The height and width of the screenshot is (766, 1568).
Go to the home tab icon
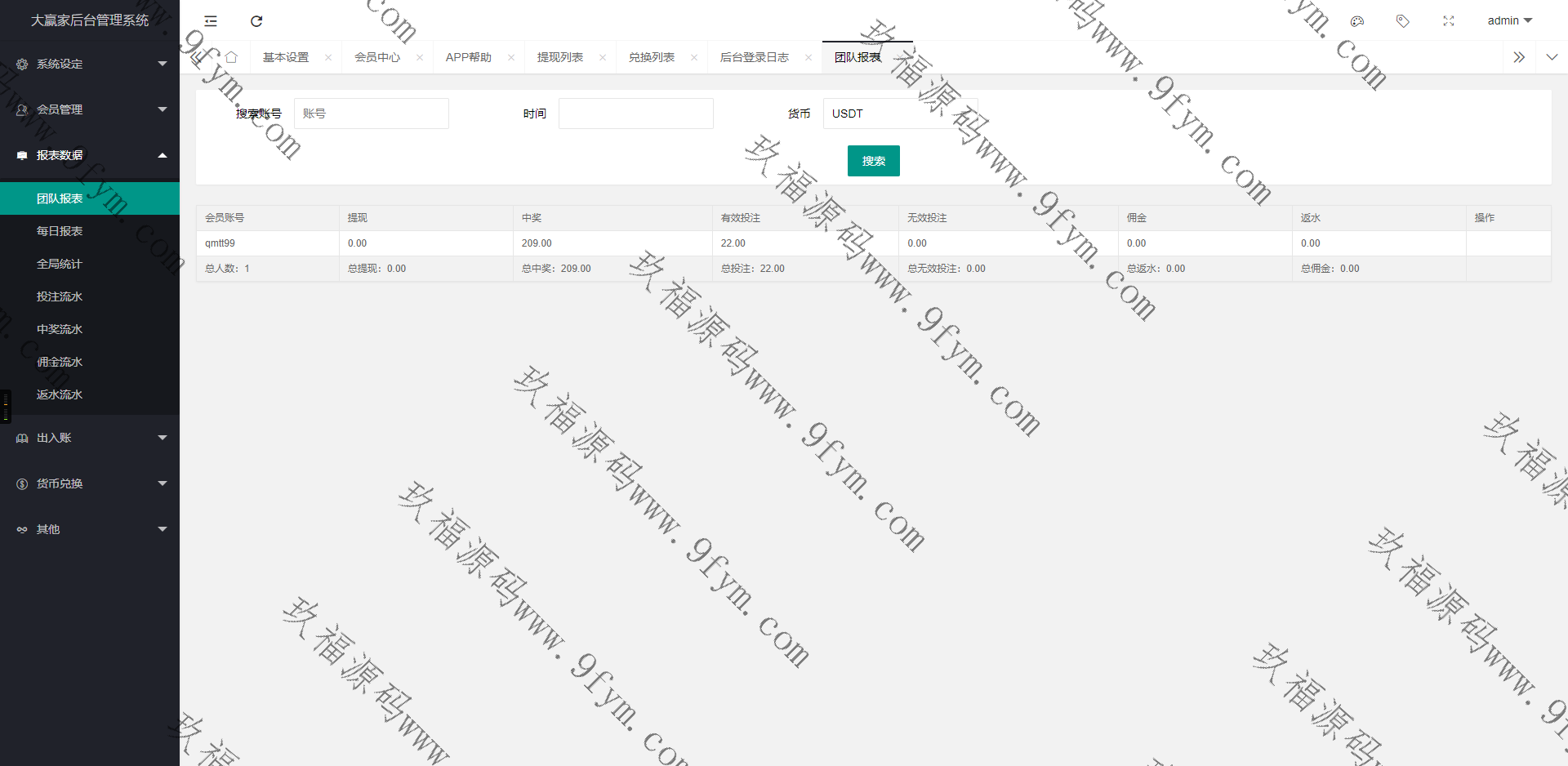point(231,57)
